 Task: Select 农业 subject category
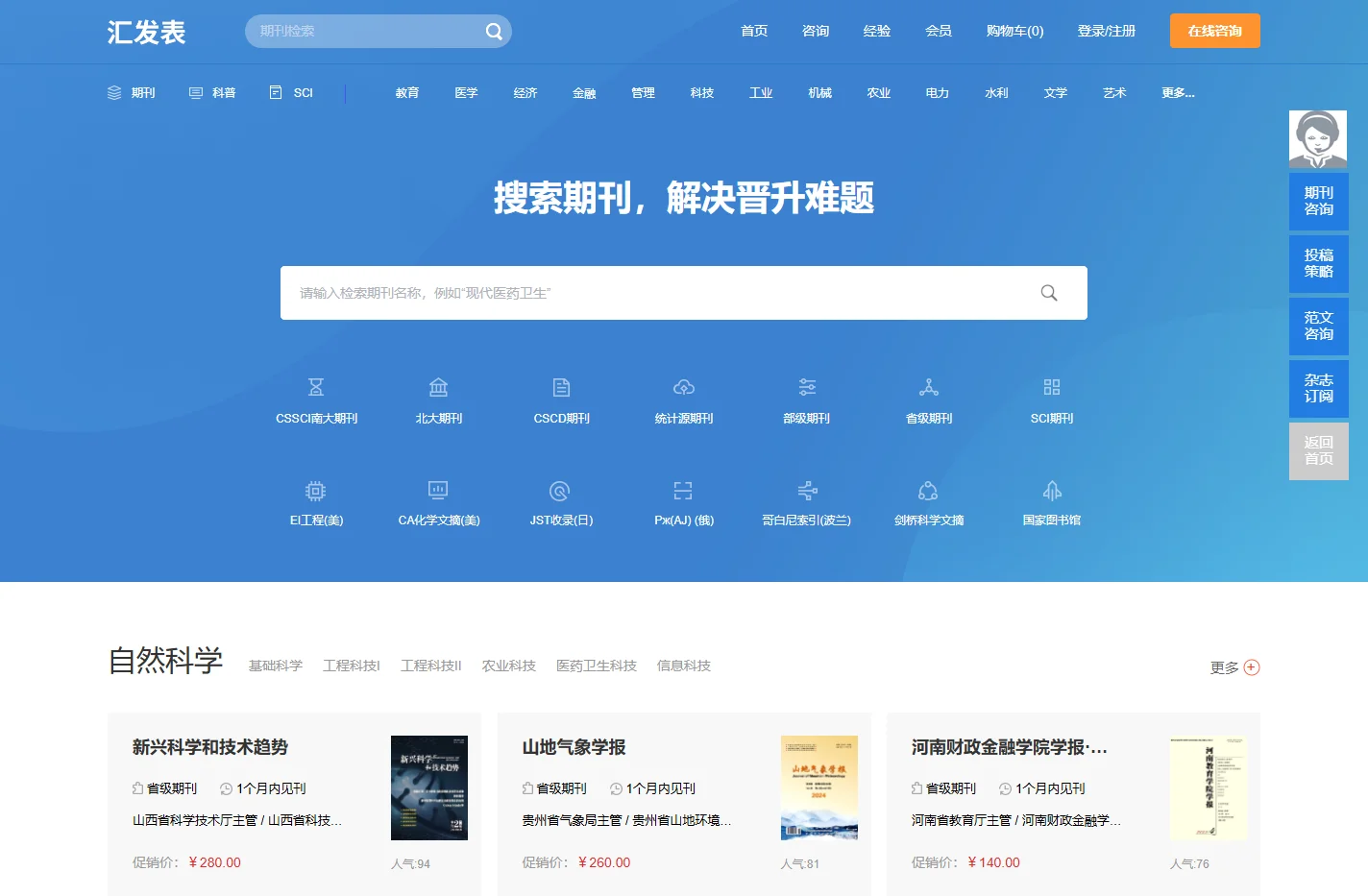[x=879, y=92]
